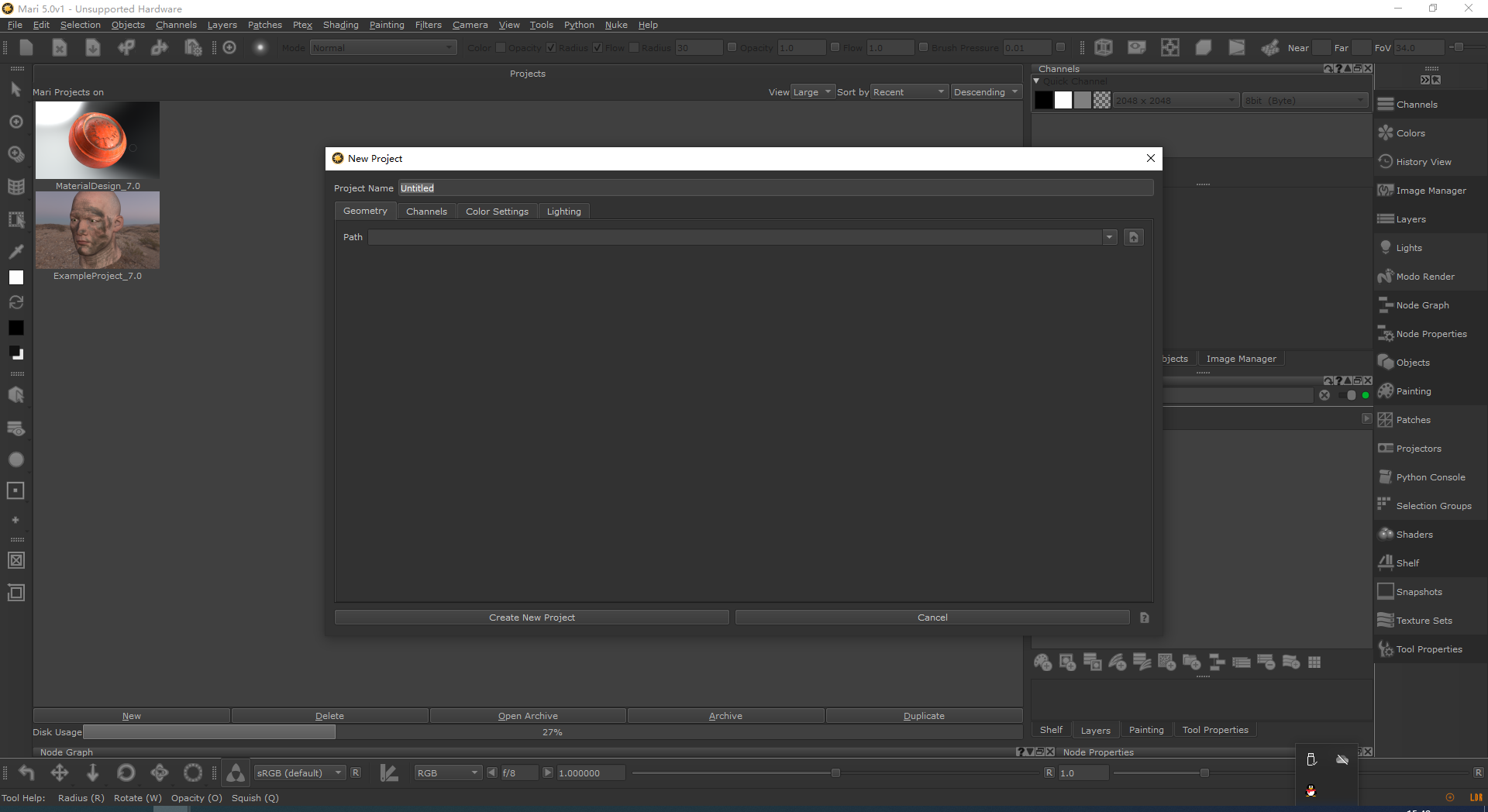The image size is (1488, 812).
Task: Select the Tool Properties tab at bottom
Action: [1215, 730]
